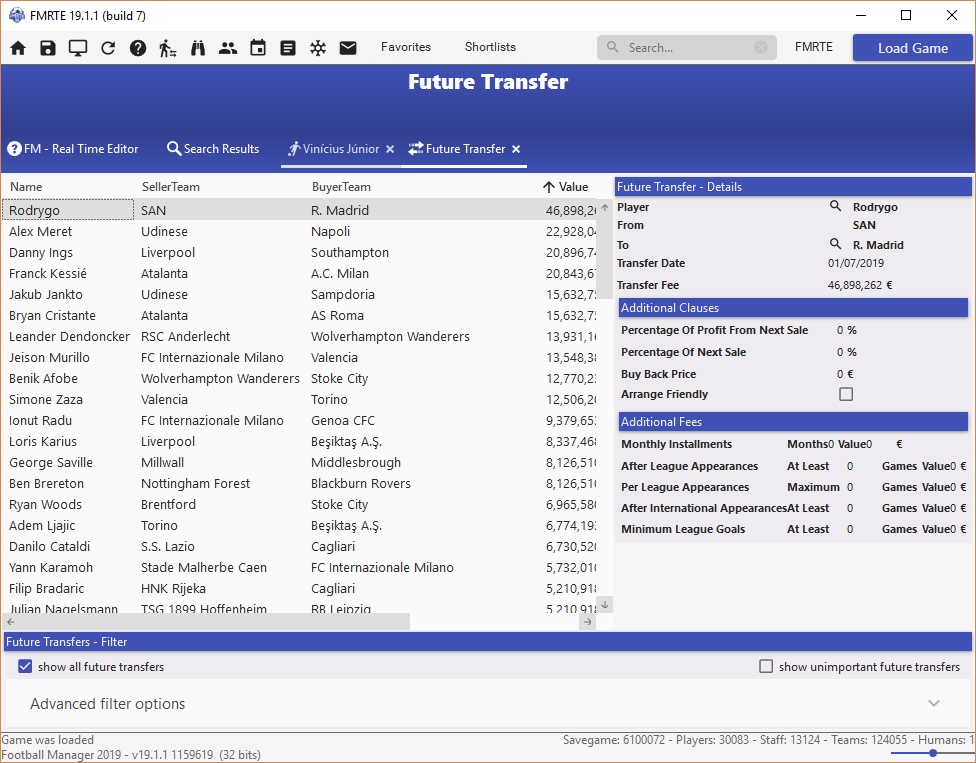Tick the Arrange Friendly checkbox
Viewport: 976px width, 763px height.
click(x=846, y=394)
